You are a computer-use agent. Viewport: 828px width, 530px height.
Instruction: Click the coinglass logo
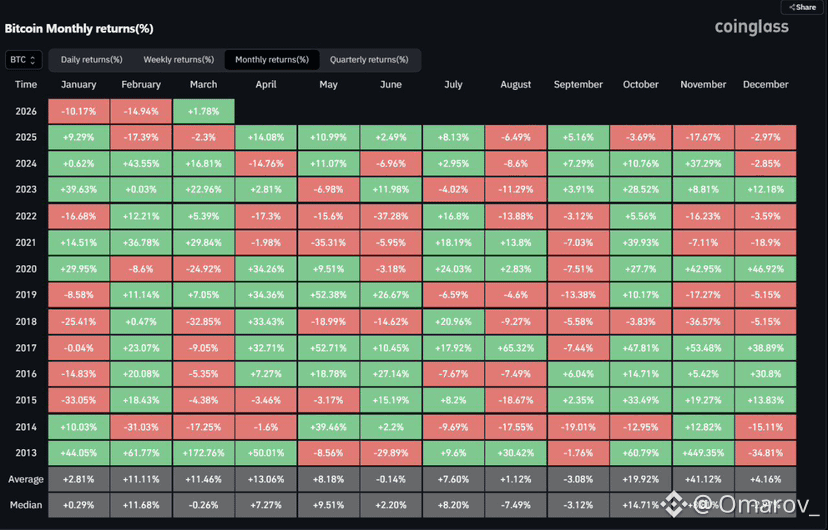point(751,27)
